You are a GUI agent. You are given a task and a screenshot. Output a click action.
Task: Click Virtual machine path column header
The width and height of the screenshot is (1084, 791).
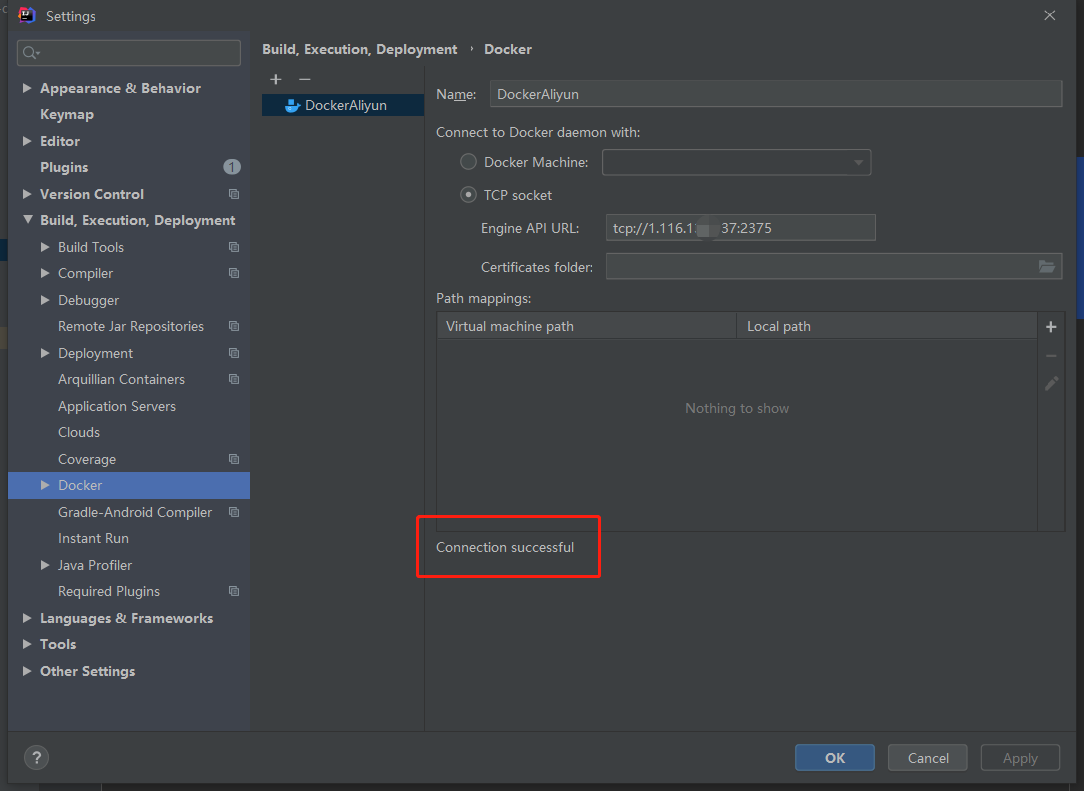pyautogui.click(x=586, y=326)
